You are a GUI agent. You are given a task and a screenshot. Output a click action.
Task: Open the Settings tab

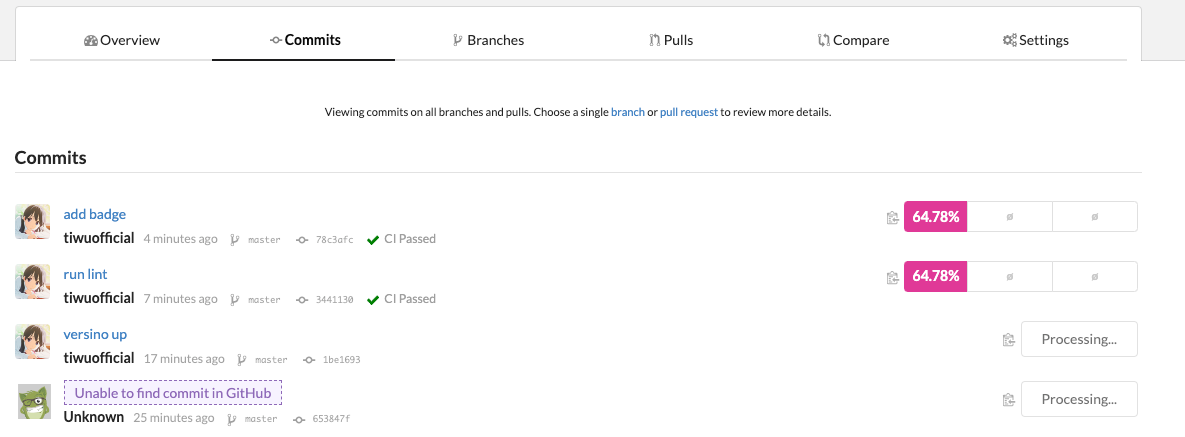tap(1035, 40)
